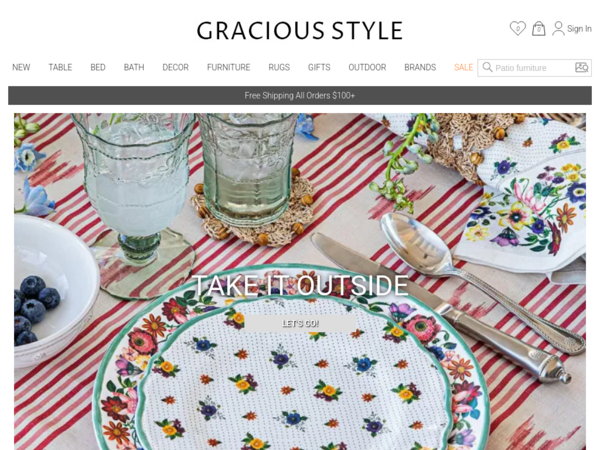This screenshot has width=600, height=450.
Task: Click the user account icon
Action: pyautogui.click(x=558, y=28)
